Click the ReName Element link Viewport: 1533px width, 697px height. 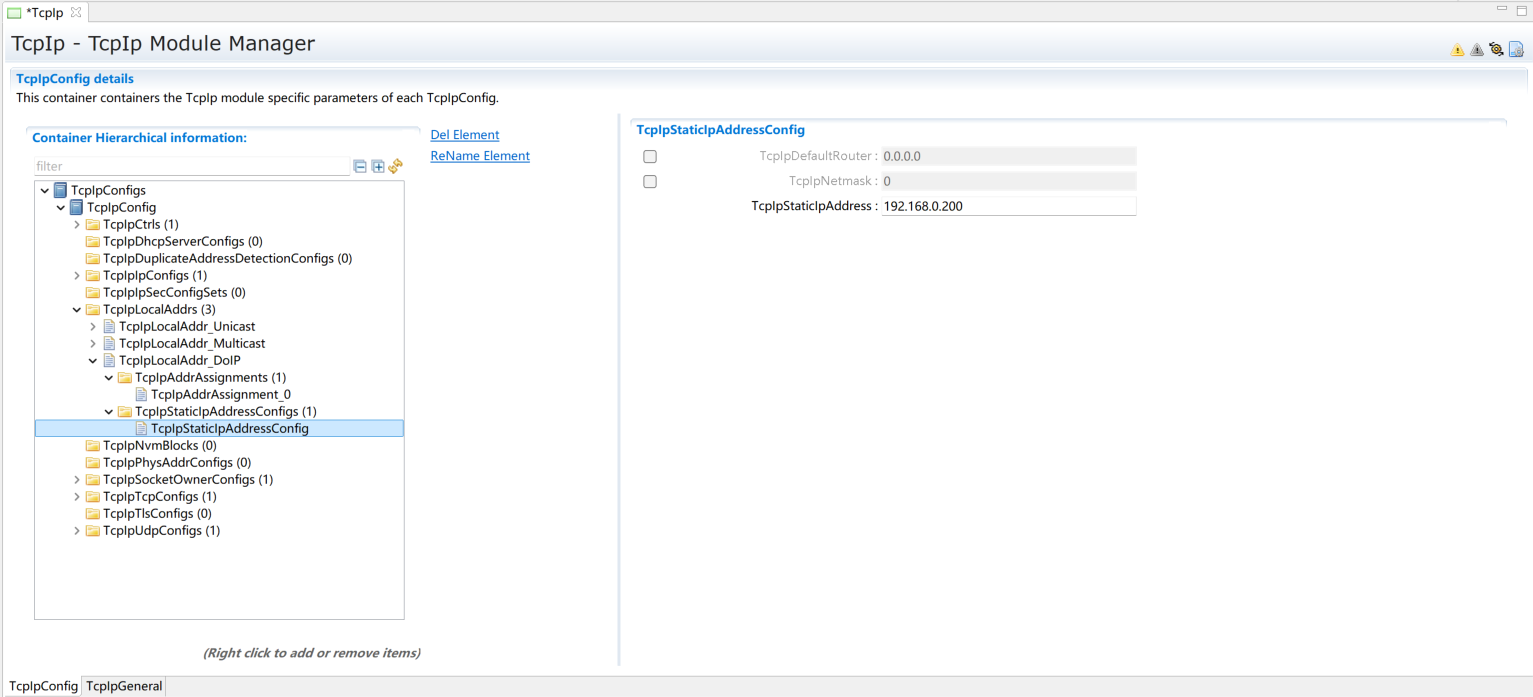[480, 156]
